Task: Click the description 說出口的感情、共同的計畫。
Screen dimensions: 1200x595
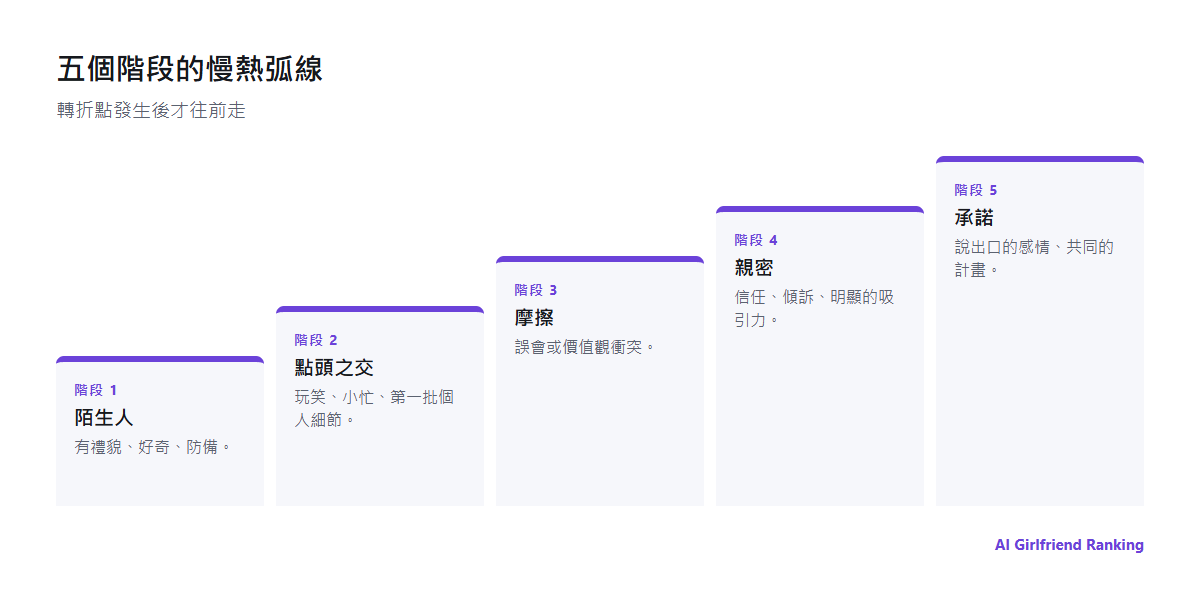Action: [1035, 258]
